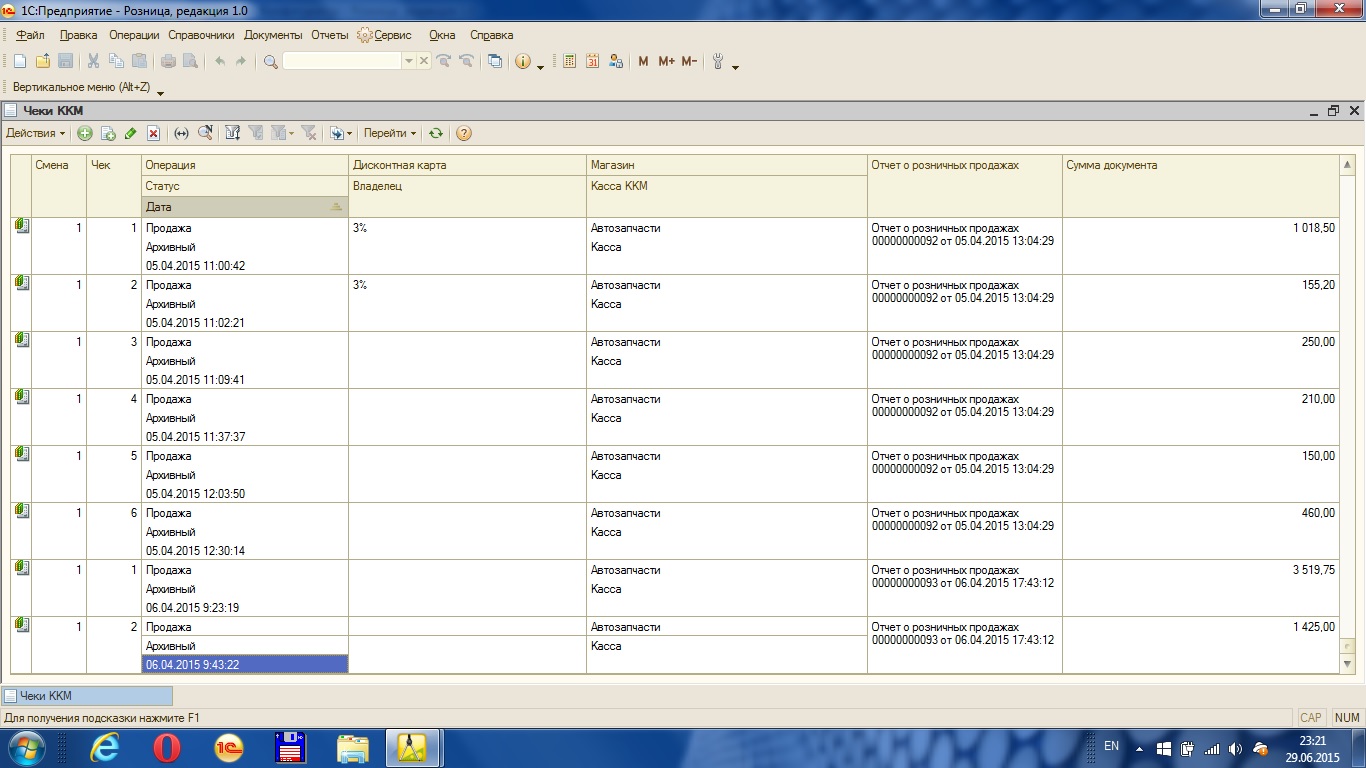This screenshot has height=768, width=1366.
Task: Select the amount cell 155,20
Action: (x=1200, y=303)
